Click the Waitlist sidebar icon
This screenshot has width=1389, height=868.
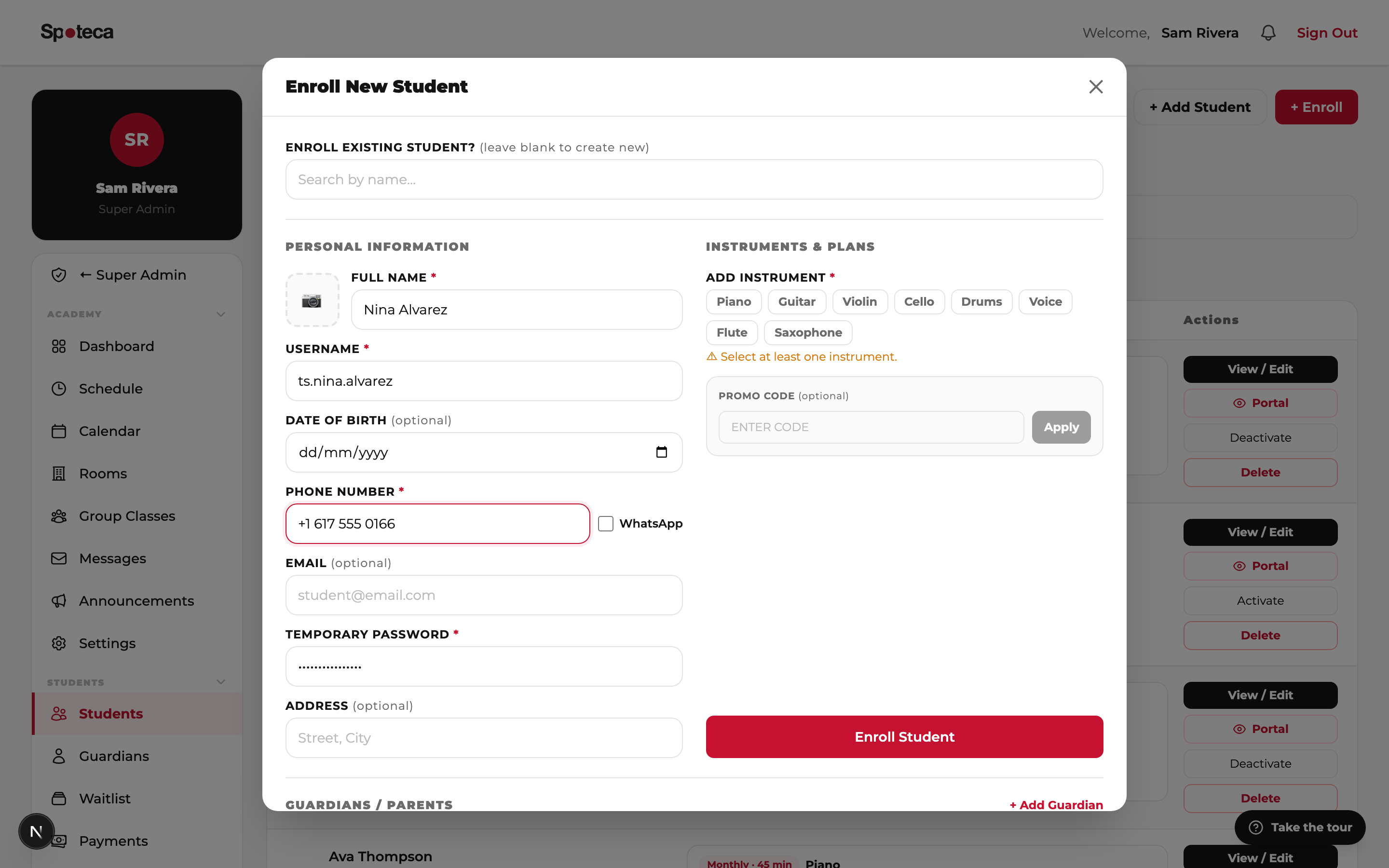(58, 799)
